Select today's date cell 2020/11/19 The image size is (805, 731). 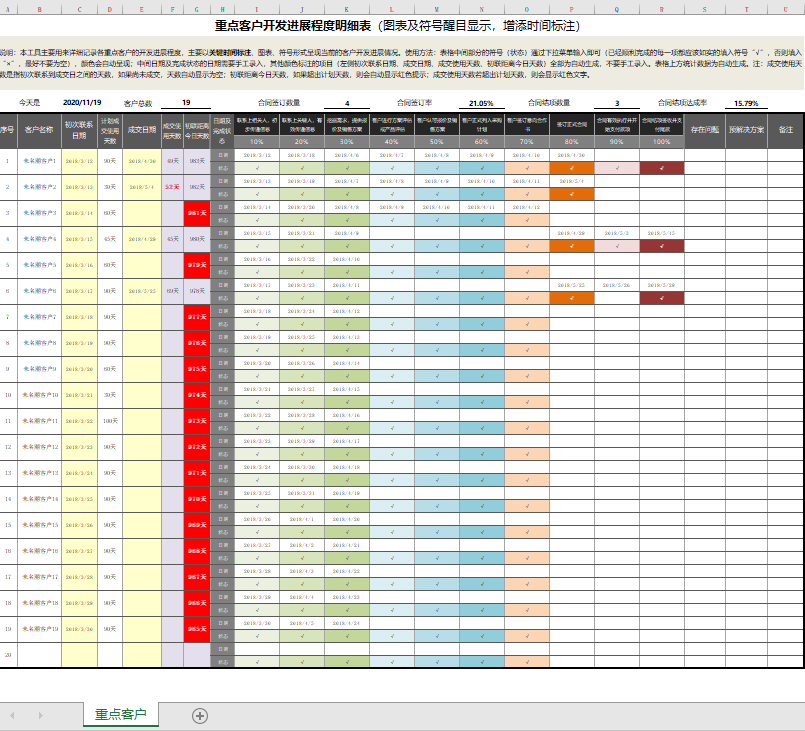(x=82, y=103)
